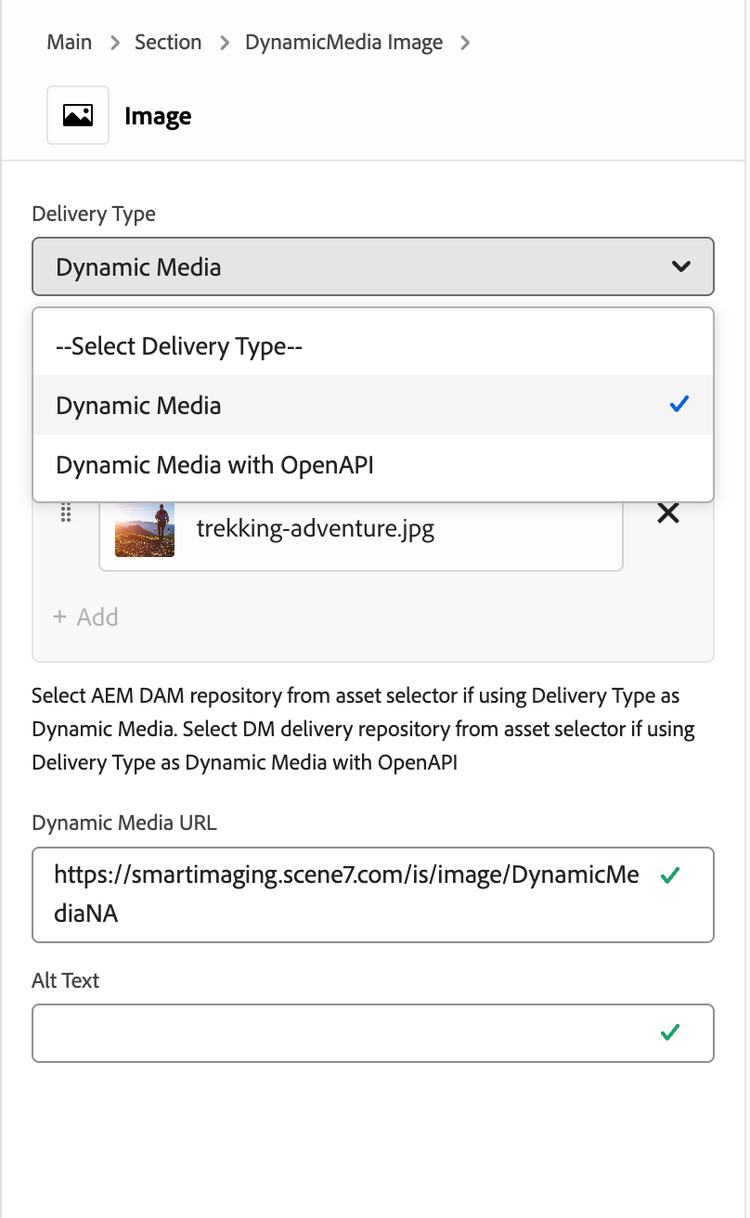Remove the trekking-adventure.jpg asset with X
This screenshot has height=1218, width=750.
(667, 513)
